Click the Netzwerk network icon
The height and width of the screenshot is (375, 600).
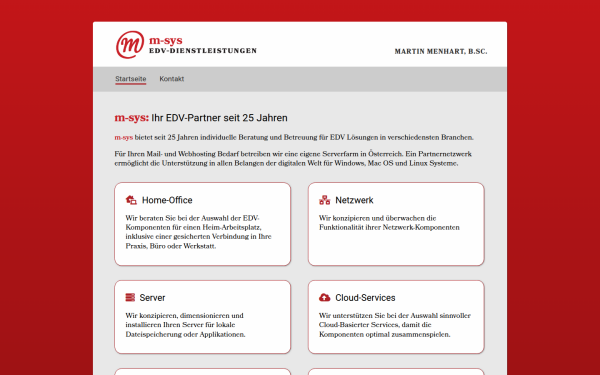[324, 200]
